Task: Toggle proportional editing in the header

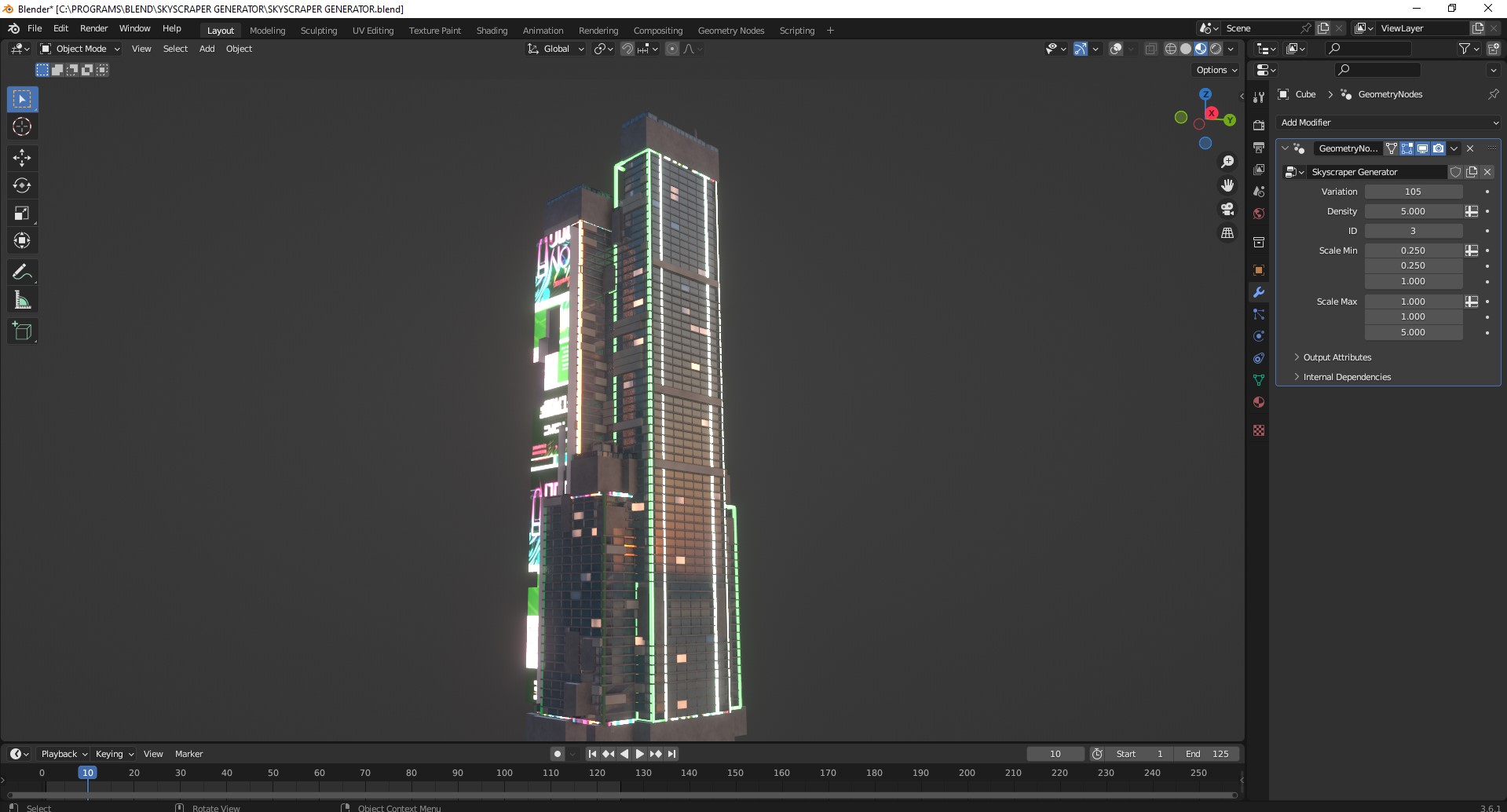Action: coord(672,49)
